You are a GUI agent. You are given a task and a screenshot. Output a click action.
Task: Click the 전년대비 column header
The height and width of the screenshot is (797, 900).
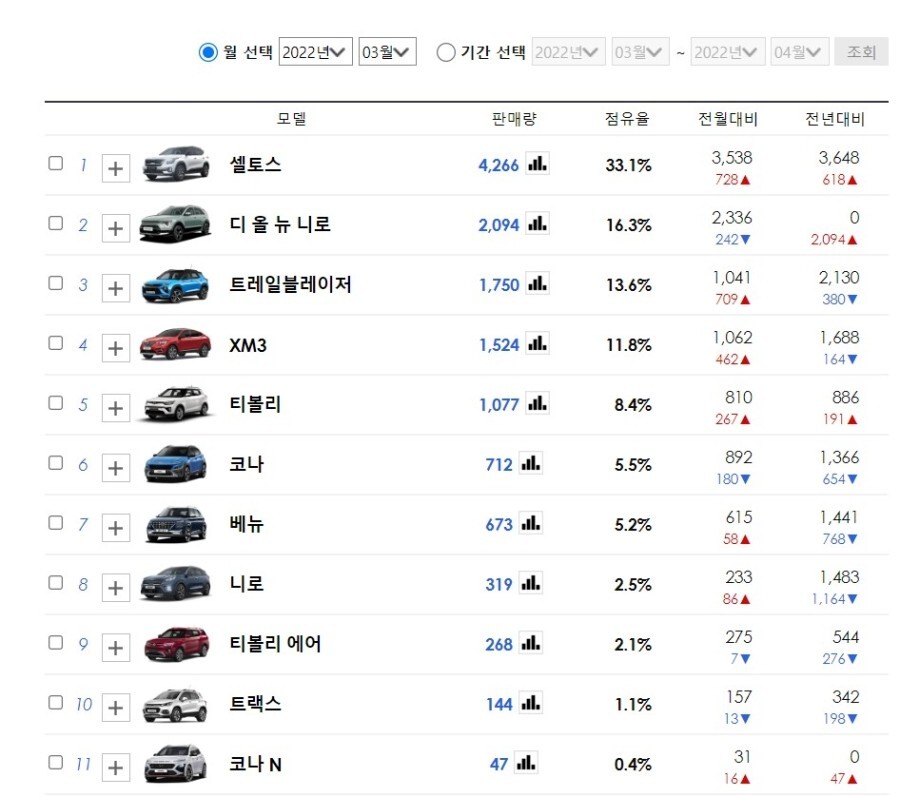click(835, 119)
